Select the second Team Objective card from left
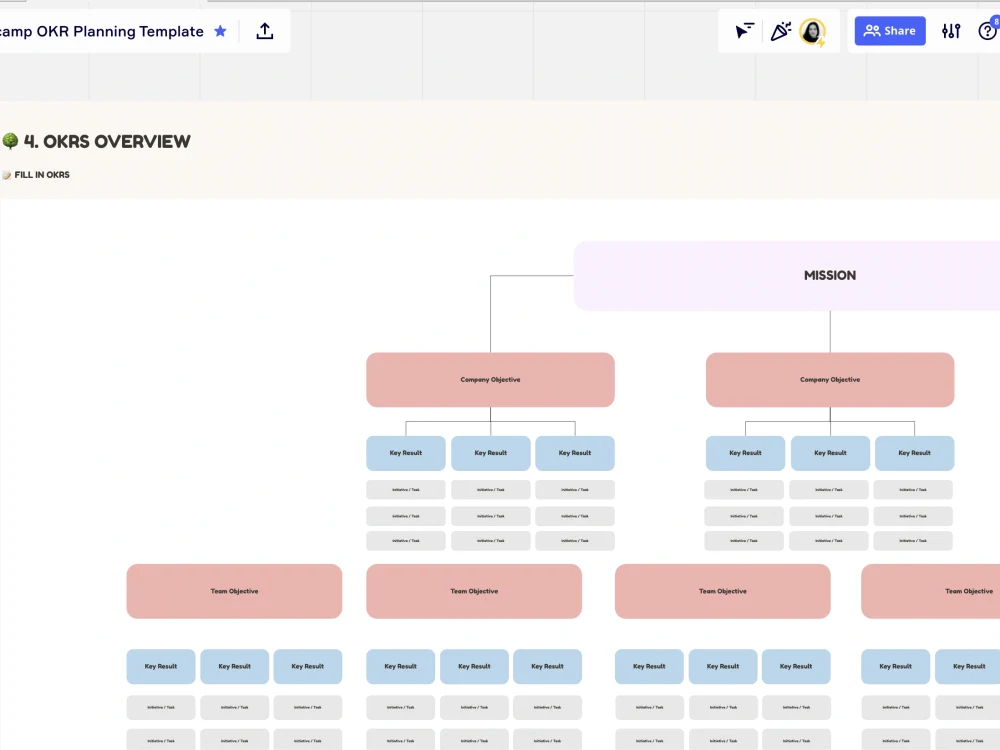 pyautogui.click(x=474, y=591)
